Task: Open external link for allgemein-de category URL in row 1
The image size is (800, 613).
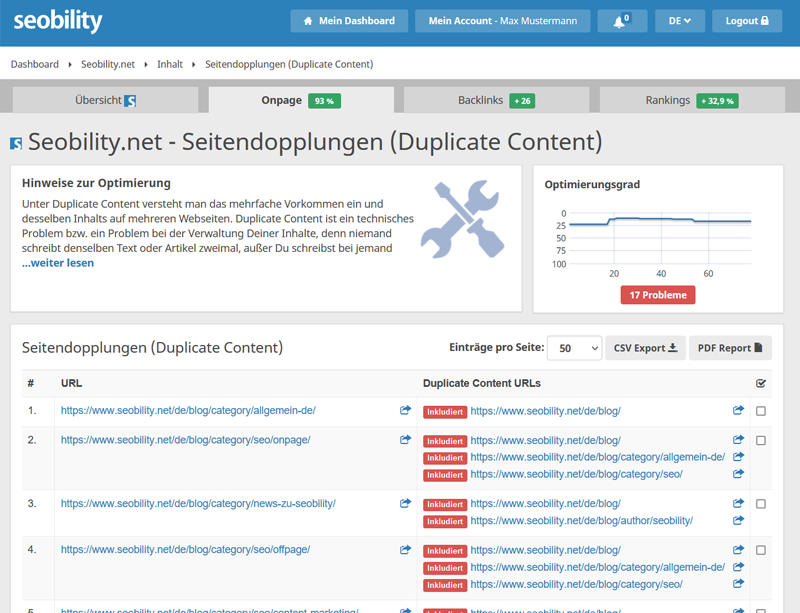Action: 405,410
